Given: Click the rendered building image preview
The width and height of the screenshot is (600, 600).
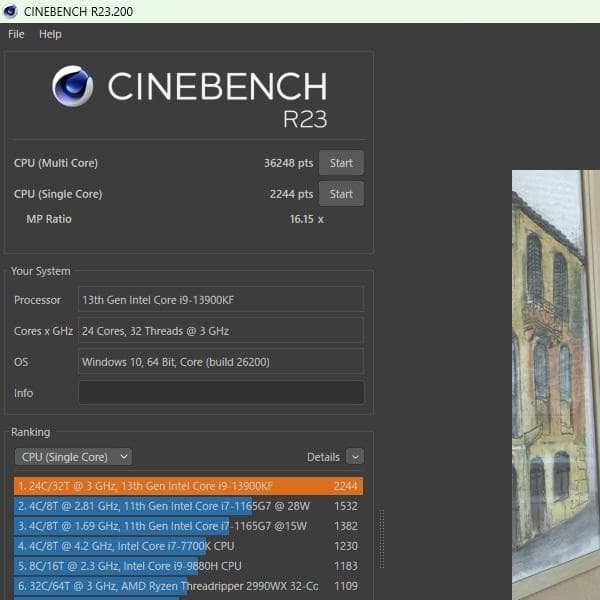Looking at the screenshot, I should click(556, 385).
